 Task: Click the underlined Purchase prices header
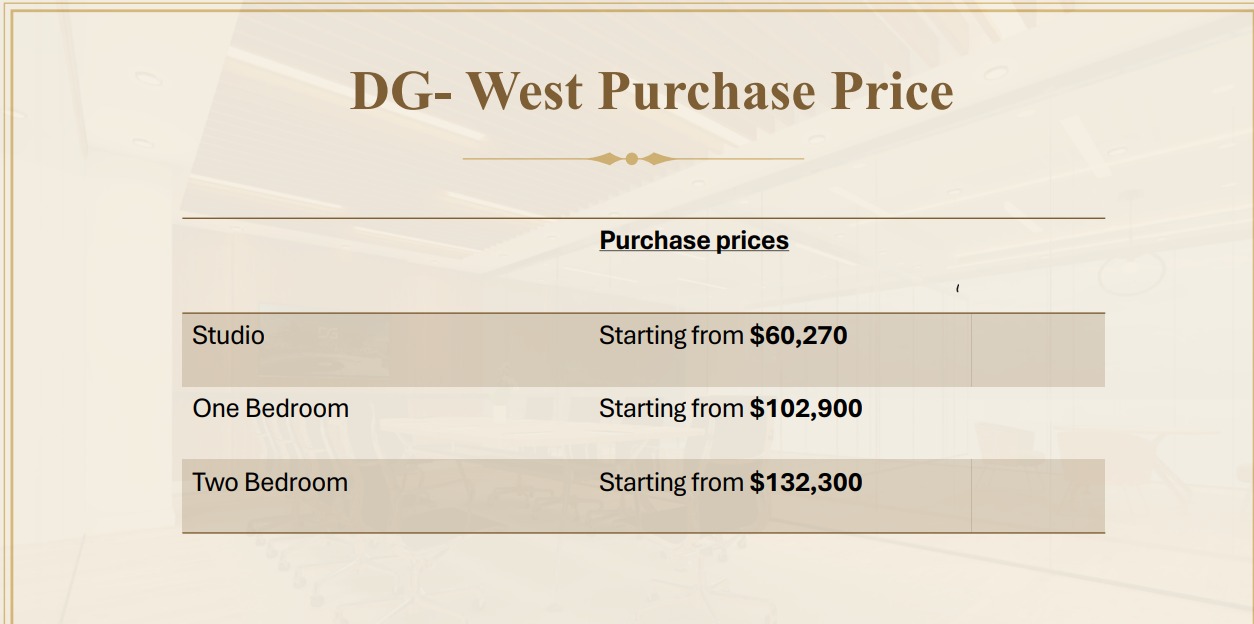694,241
